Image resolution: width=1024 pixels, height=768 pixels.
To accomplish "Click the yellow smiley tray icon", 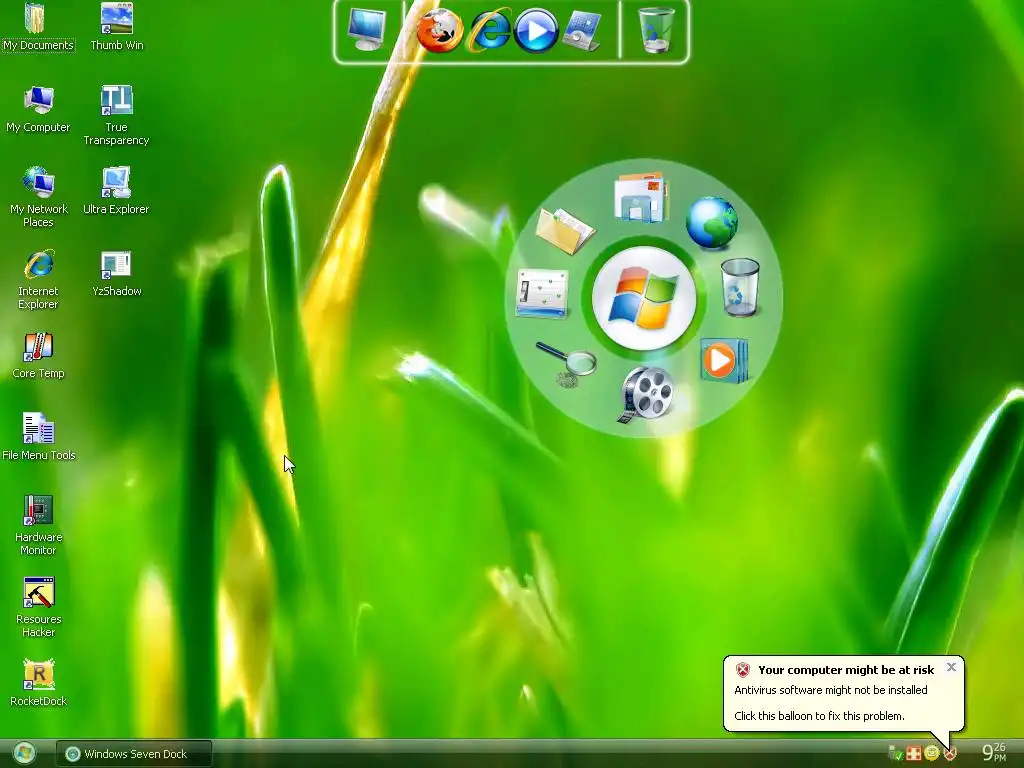I will (x=932, y=754).
